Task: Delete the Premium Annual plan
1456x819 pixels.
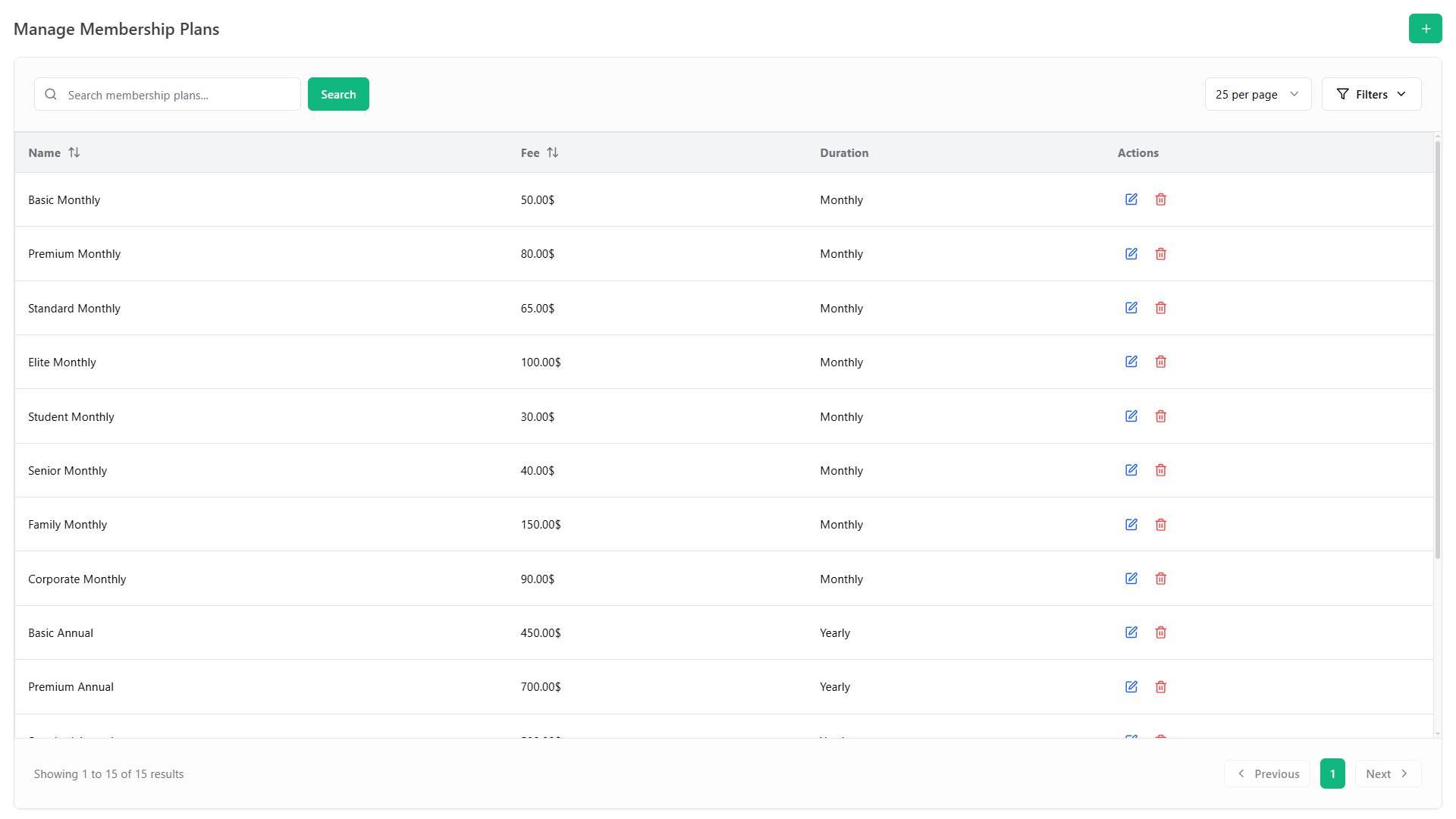Action: click(1161, 687)
